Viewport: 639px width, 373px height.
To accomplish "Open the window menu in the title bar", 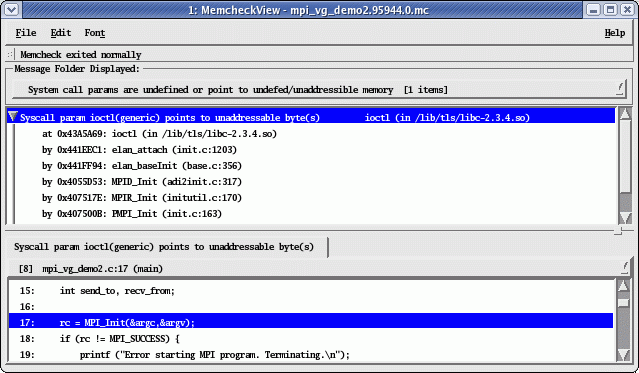I will tap(11, 9).
